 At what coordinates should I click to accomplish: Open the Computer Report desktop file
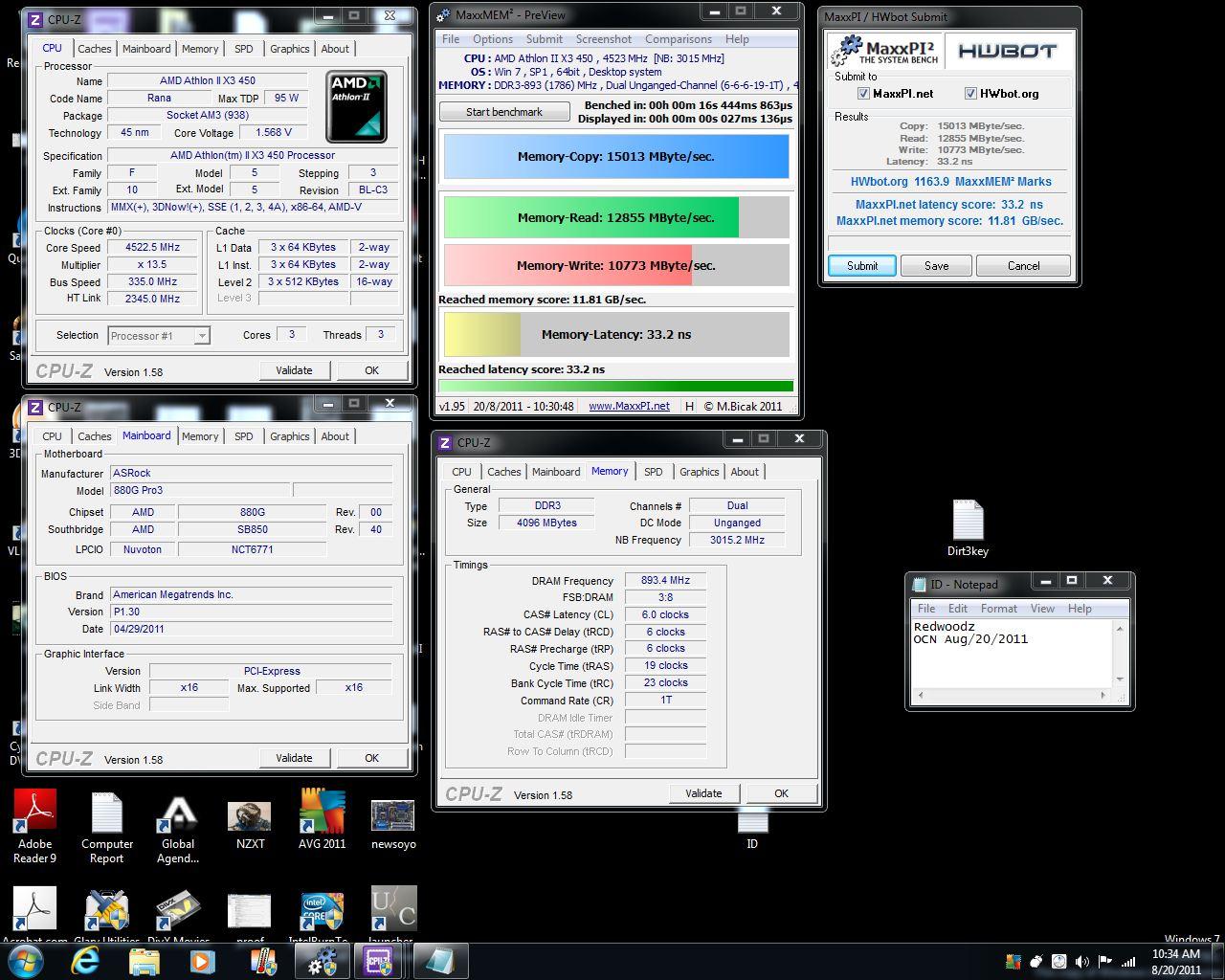coord(107,825)
